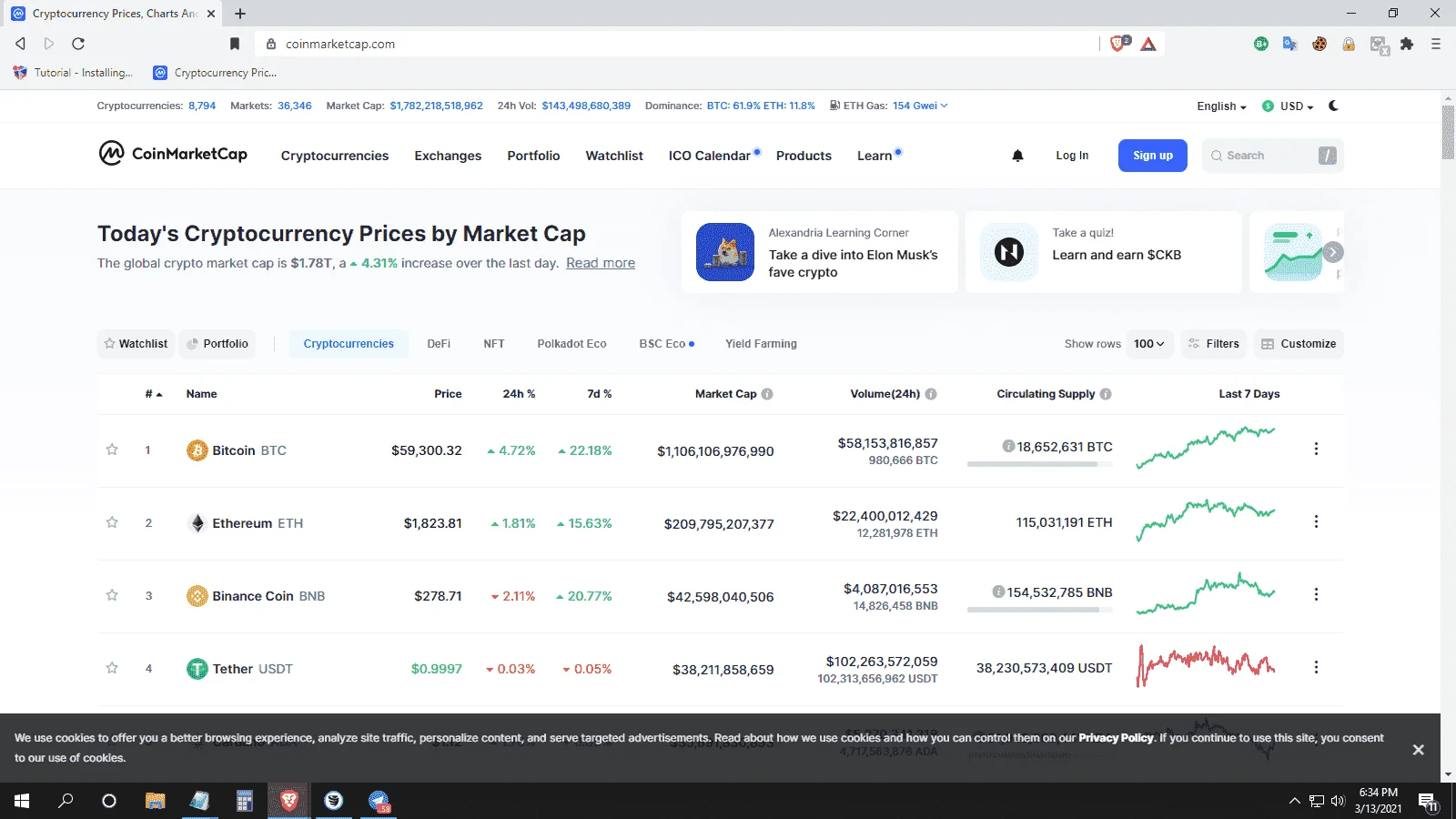
Task: Star Binance Coin for watchlist
Action: click(112, 595)
